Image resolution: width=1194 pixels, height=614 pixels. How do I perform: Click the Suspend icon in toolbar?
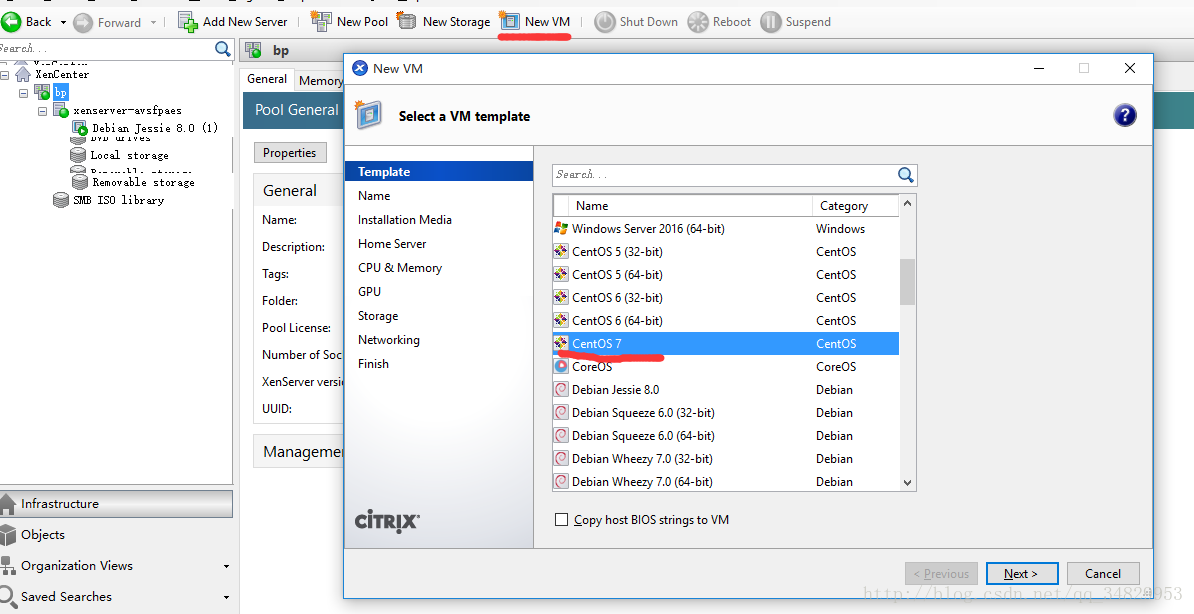[770, 22]
